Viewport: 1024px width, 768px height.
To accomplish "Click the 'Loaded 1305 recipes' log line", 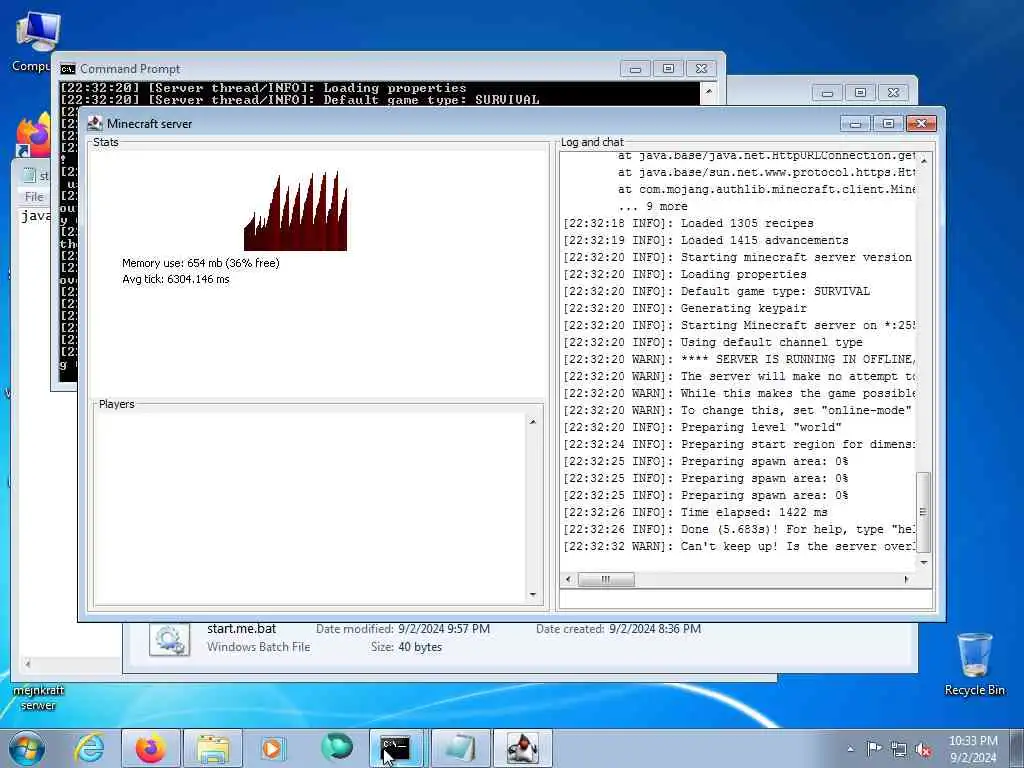I will [x=688, y=223].
